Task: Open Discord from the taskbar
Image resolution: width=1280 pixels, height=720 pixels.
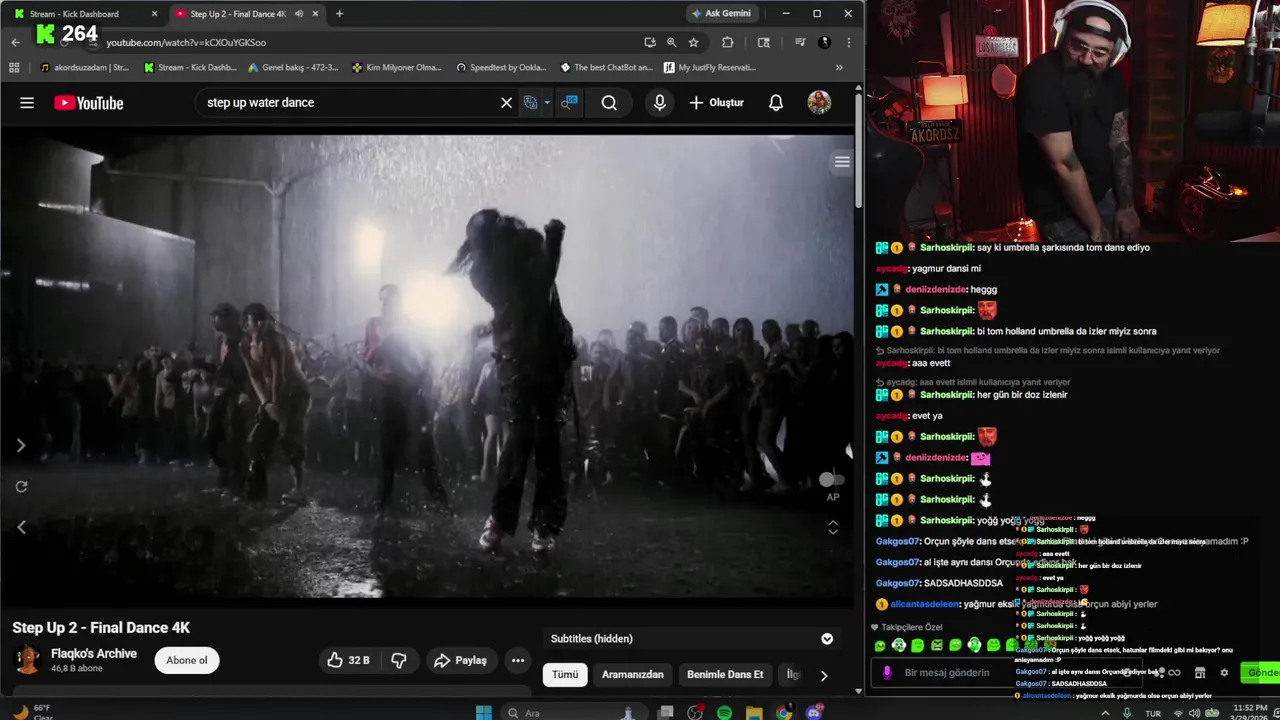Action: (814, 713)
